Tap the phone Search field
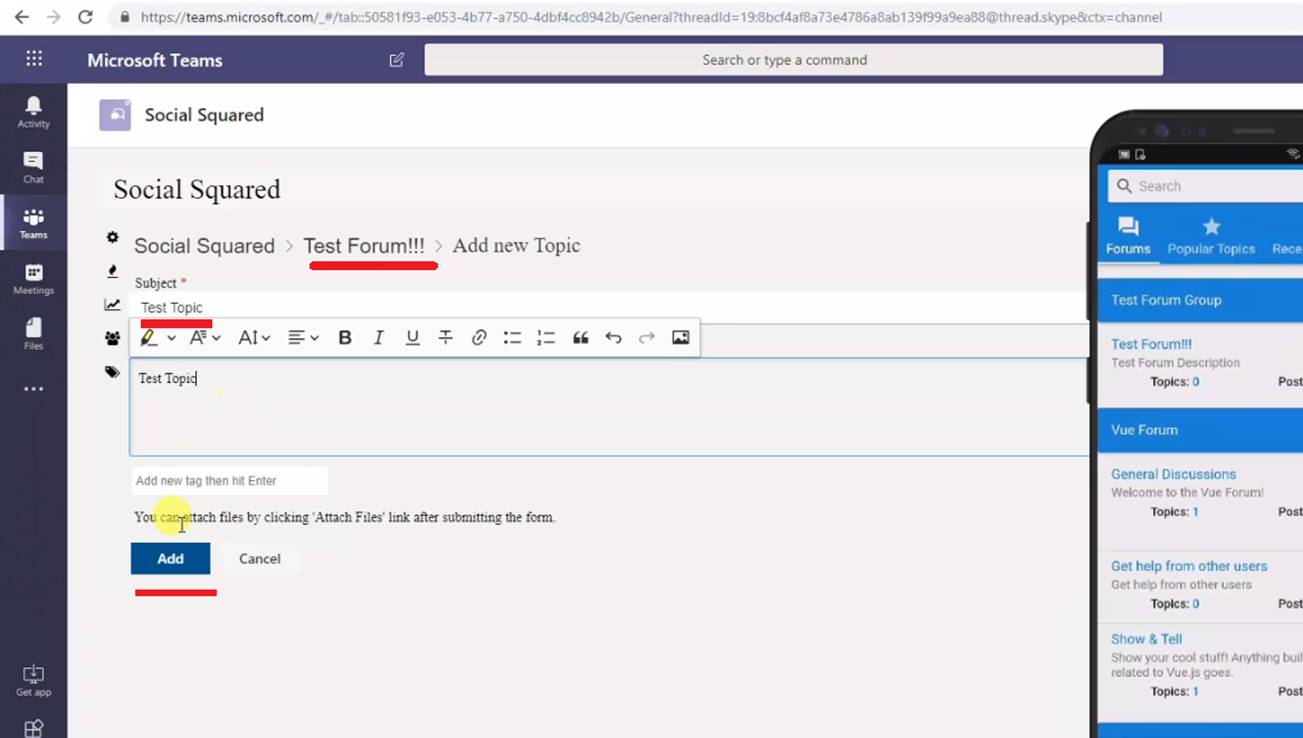Viewport: 1303px width, 738px height. (x=1205, y=186)
